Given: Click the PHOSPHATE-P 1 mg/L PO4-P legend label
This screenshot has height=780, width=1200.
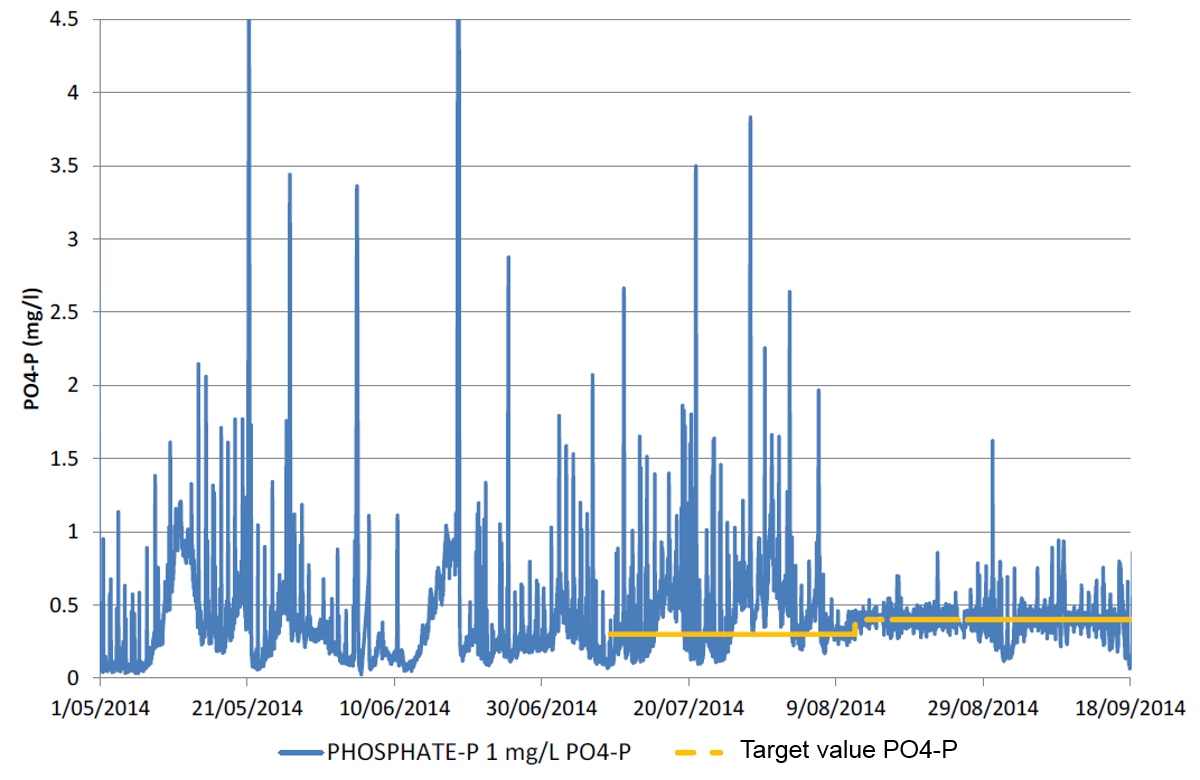Looking at the screenshot, I should pyautogui.click(x=479, y=750).
